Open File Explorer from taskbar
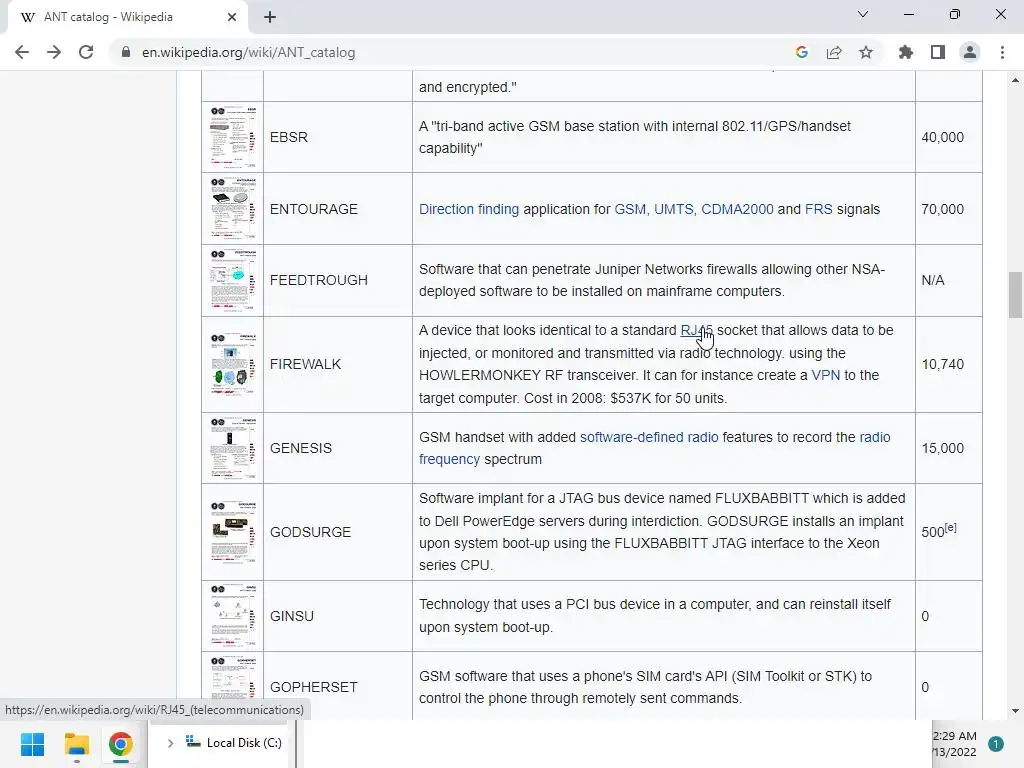Viewport: 1024px width, 768px height. (76, 744)
